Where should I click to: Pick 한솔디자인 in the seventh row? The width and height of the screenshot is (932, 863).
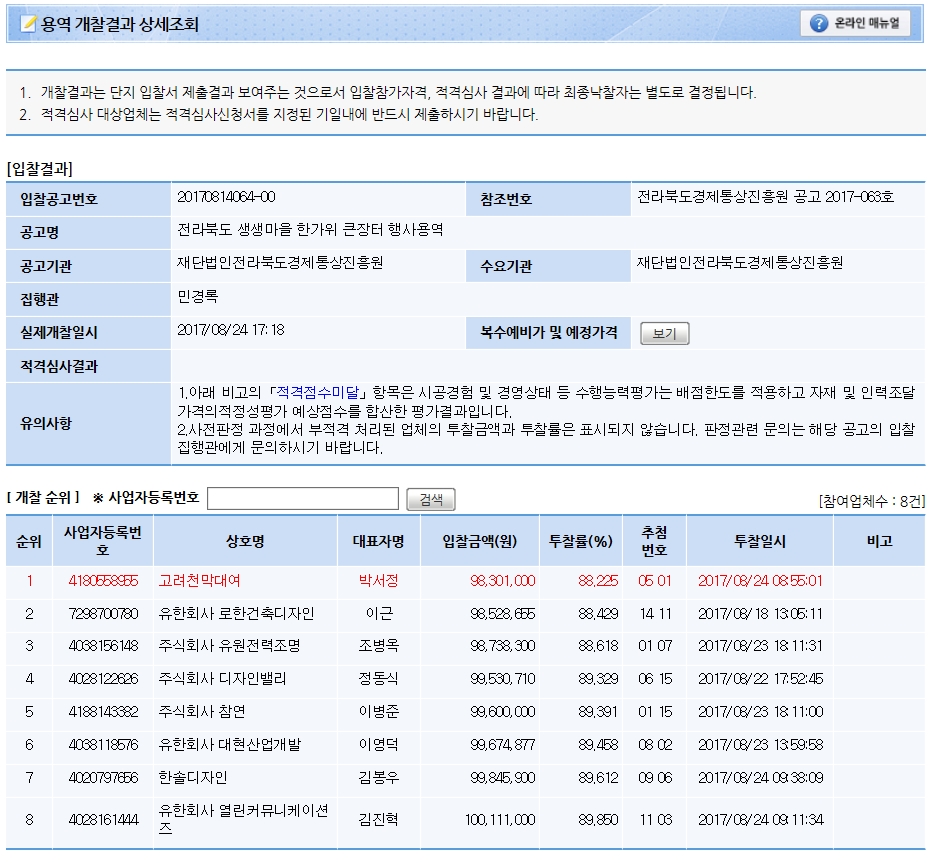[x=193, y=778]
